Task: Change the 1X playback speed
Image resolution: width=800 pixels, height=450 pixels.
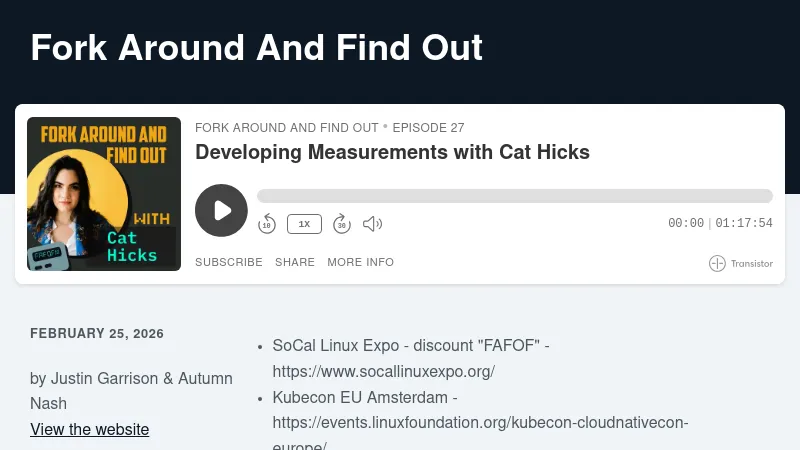Action: [304, 224]
